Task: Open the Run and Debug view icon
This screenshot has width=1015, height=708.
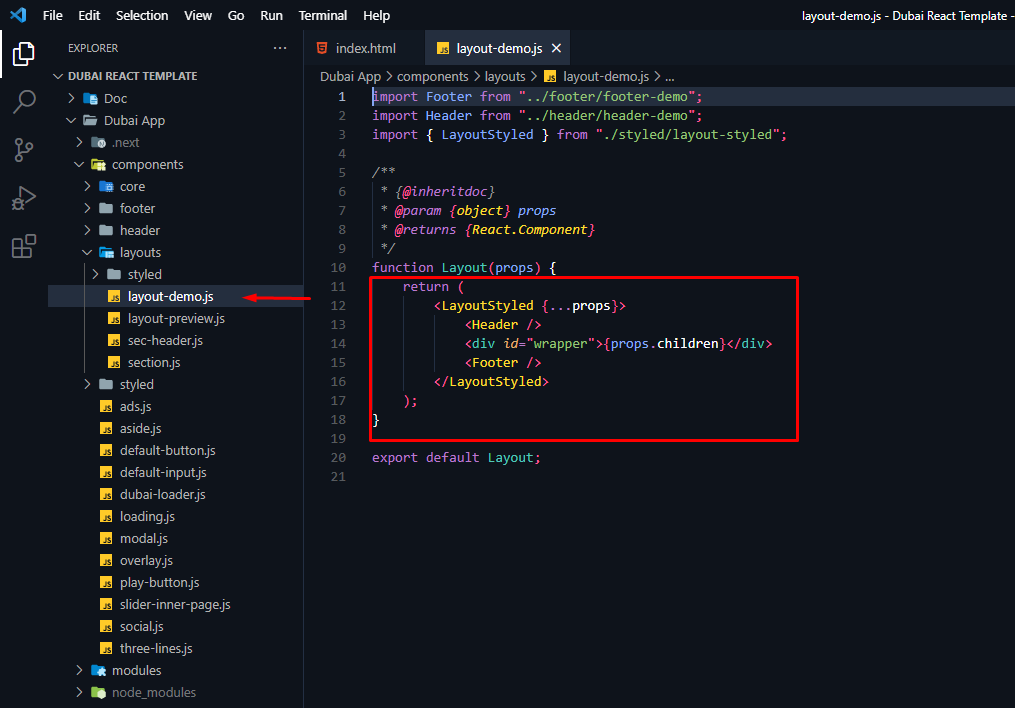Action: click(23, 198)
